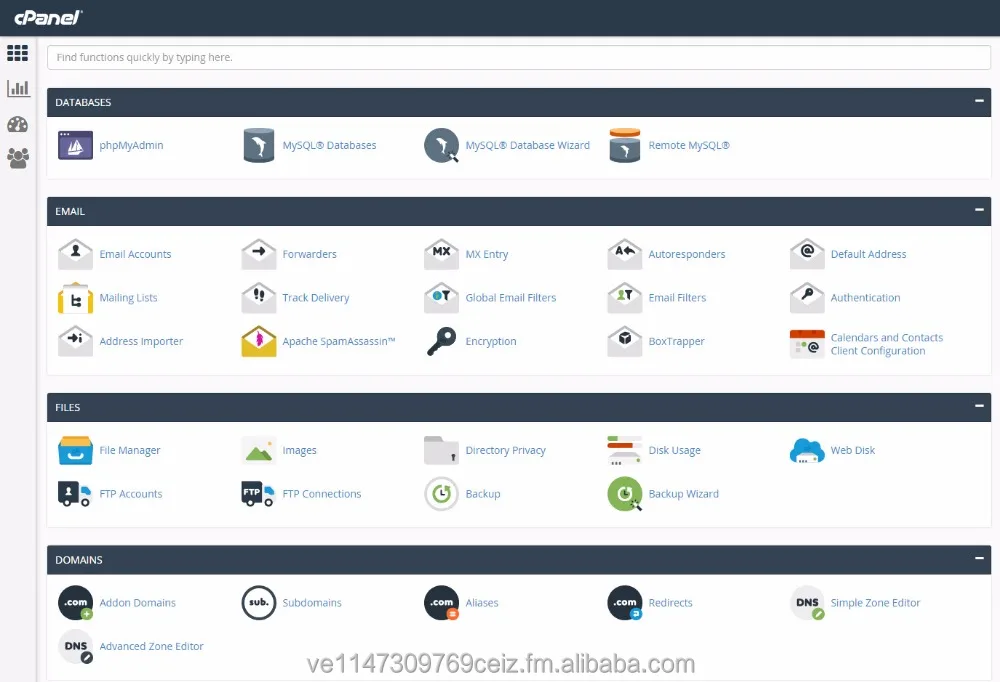Screen dimensions: 1000x682
Task: Focus the Find functions search box
Action: pos(518,57)
